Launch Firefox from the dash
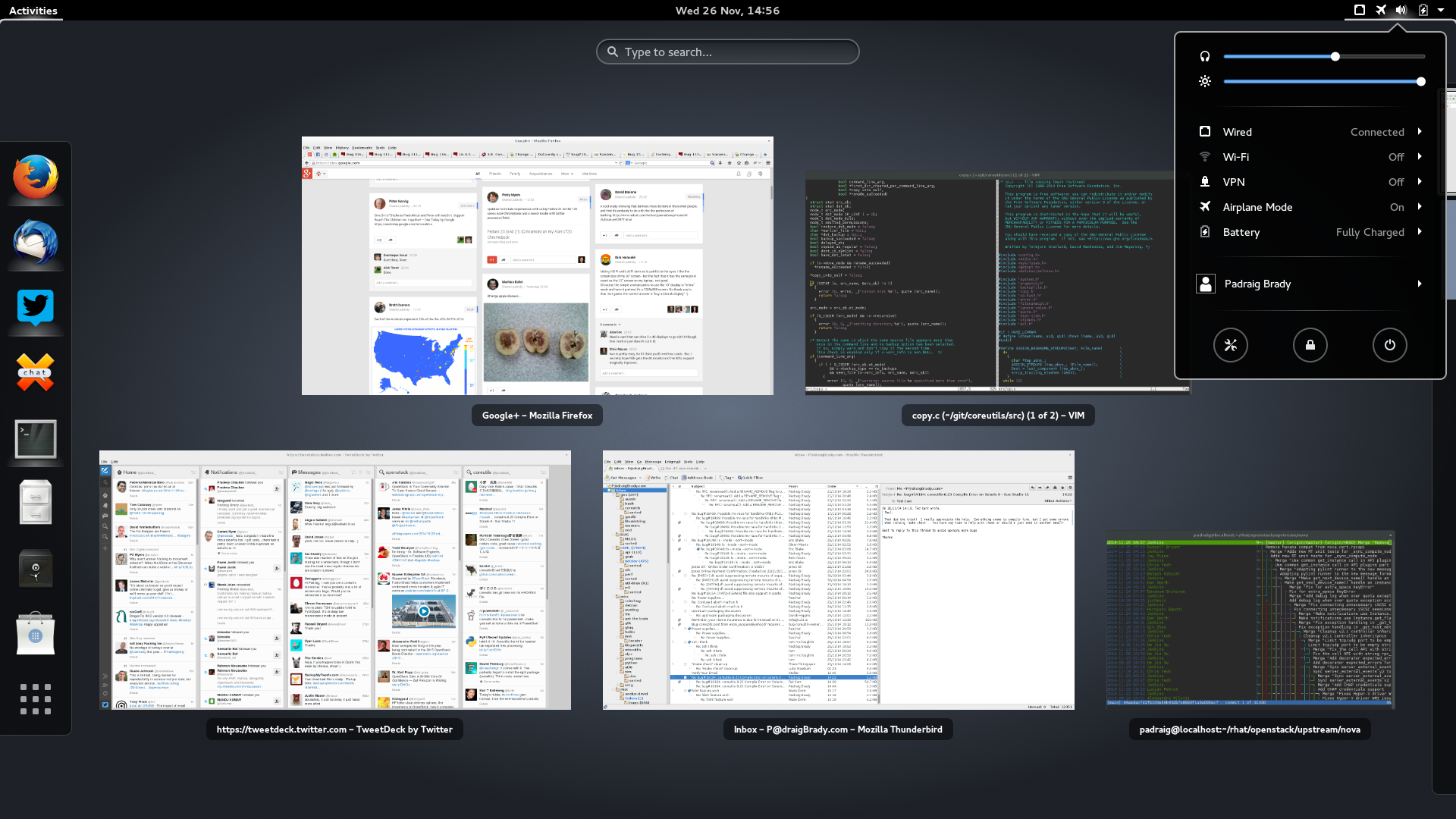Image resolution: width=1456 pixels, height=819 pixels. (36, 177)
